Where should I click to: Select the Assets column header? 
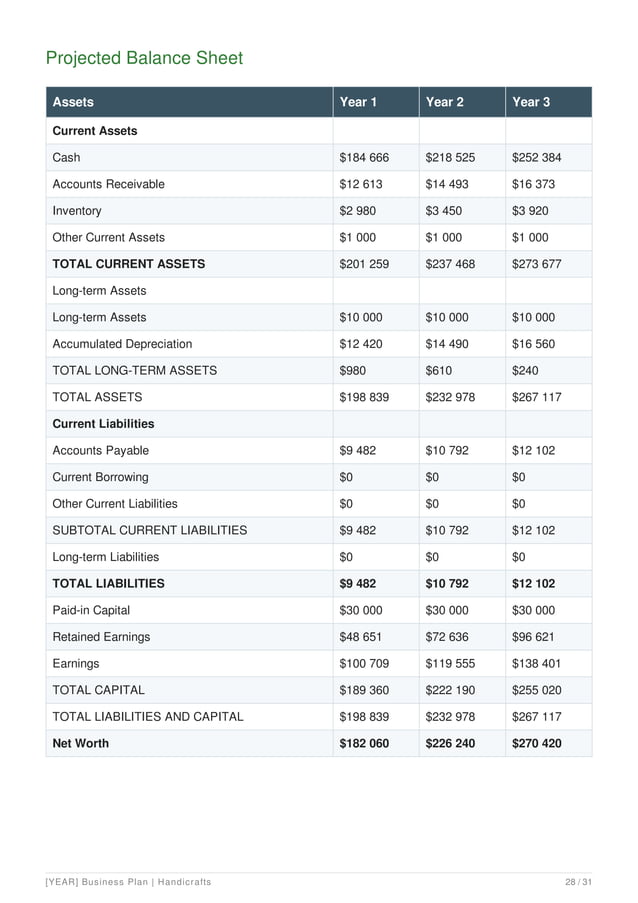click(x=73, y=102)
